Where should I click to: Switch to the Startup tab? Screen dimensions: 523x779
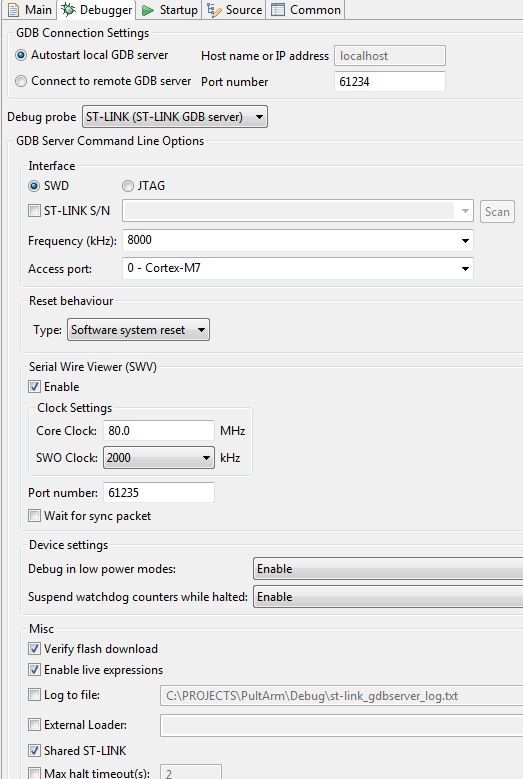[169, 10]
